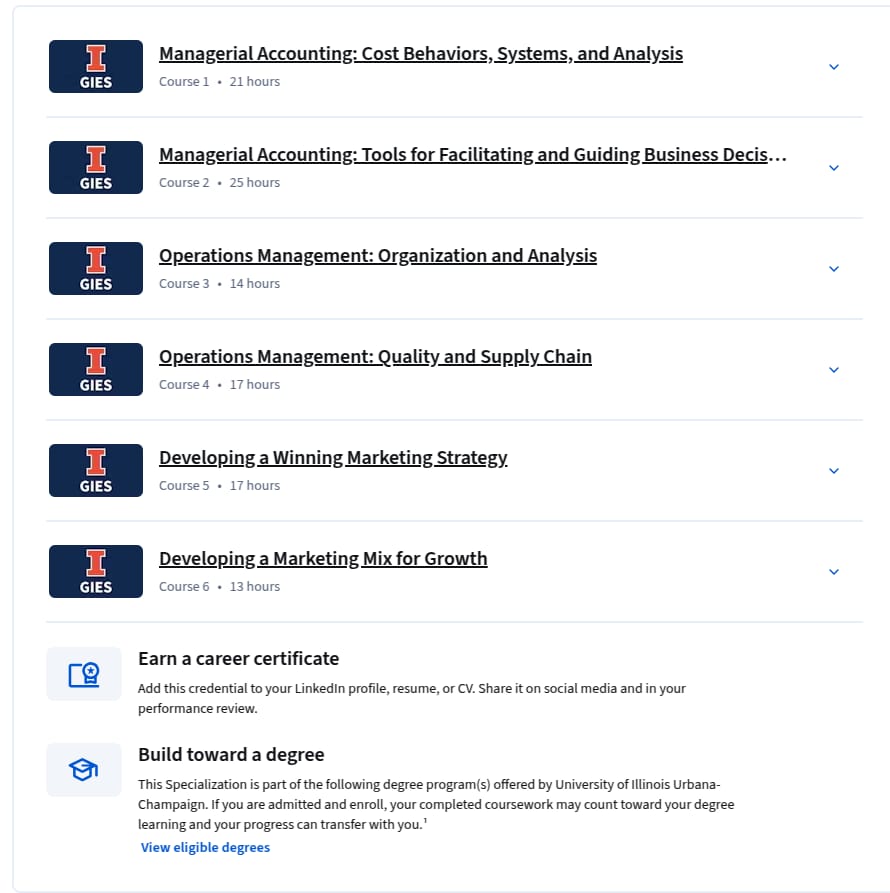This screenshot has height=893, width=890.
Task: Expand Operations Management: Organization and Analysis chevron
Action: point(834,269)
